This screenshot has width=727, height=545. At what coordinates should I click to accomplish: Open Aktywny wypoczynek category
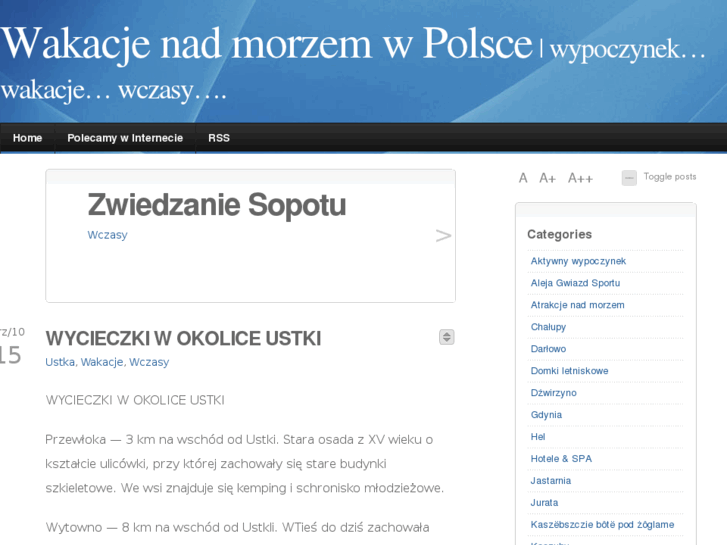(x=578, y=261)
